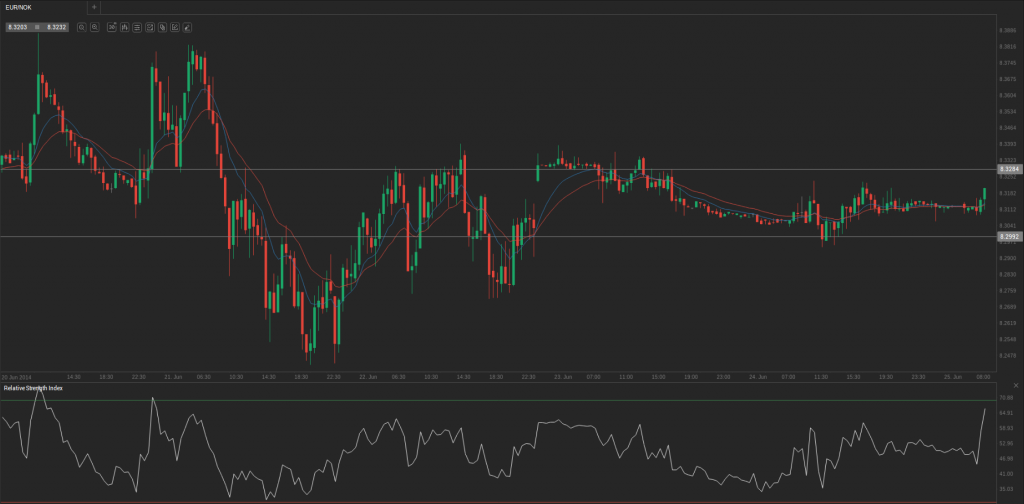Click the 23. Jun date label
Image resolution: width=1024 pixels, height=504 pixels.
(563, 377)
